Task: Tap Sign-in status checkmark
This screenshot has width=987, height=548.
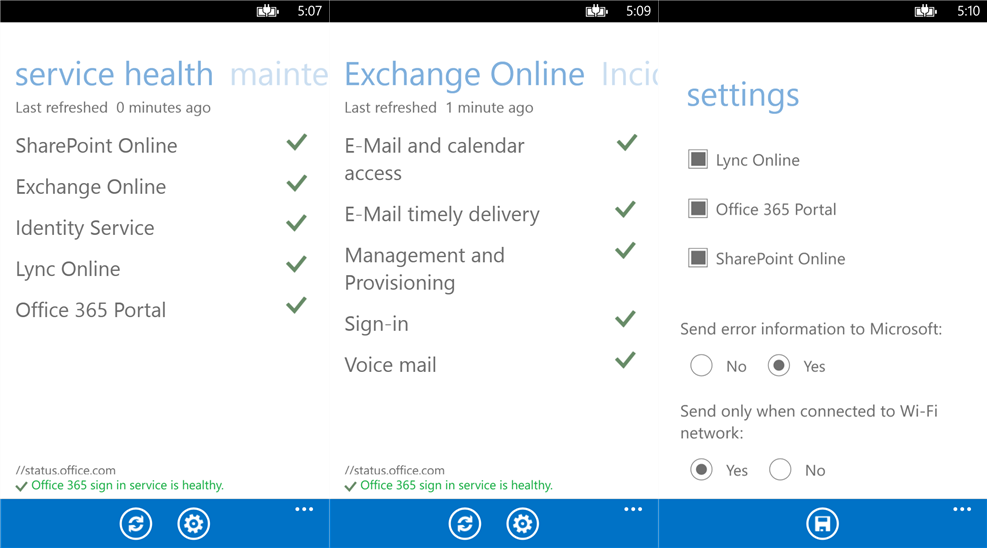Action: point(625,319)
